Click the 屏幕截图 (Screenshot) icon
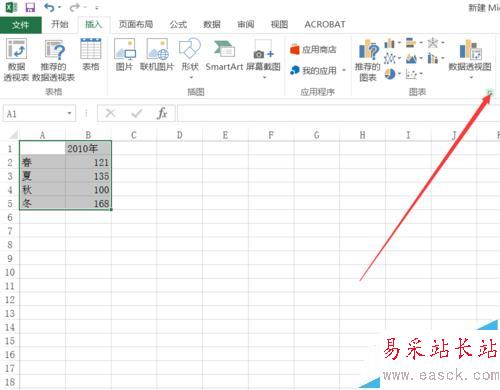Image resolution: width=500 pixels, height=390 pixels. 263,49
